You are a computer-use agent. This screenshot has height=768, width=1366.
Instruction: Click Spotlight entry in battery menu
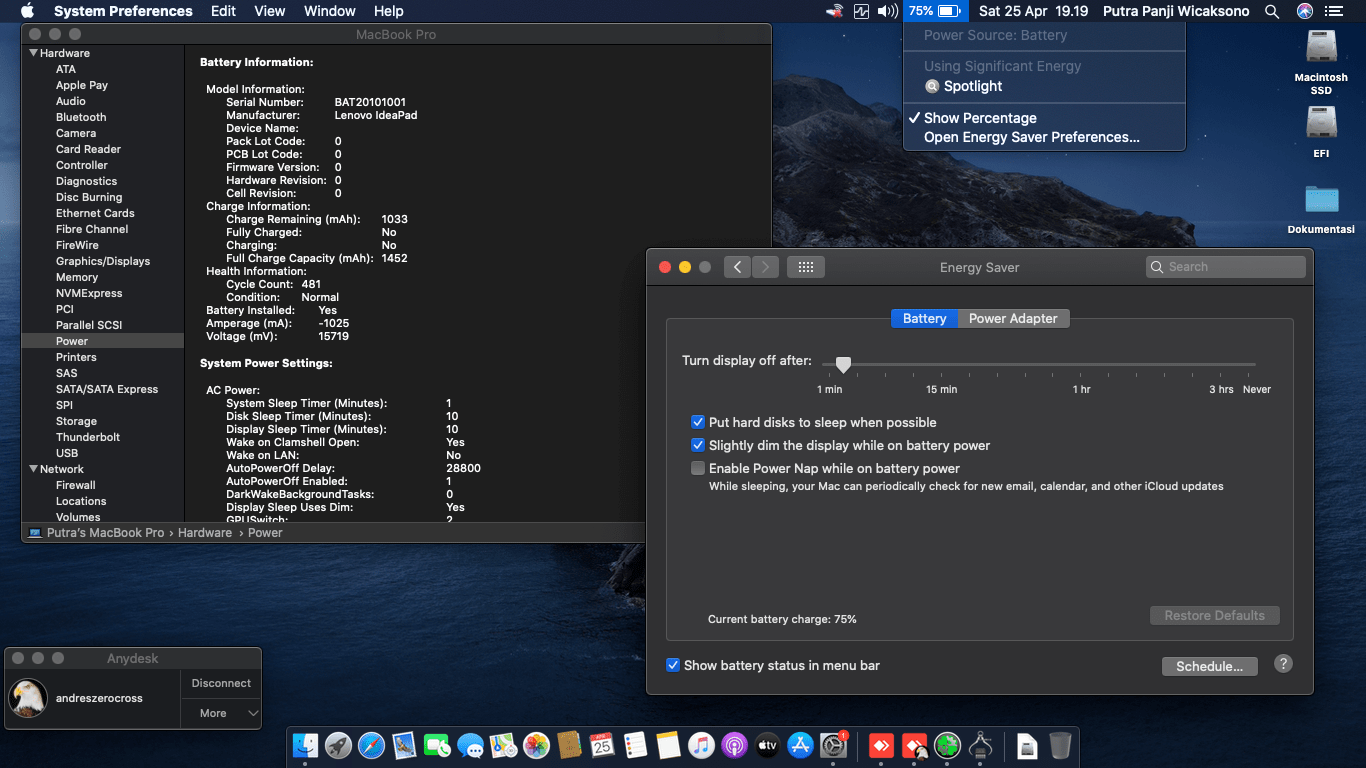tap(1044, 86)
